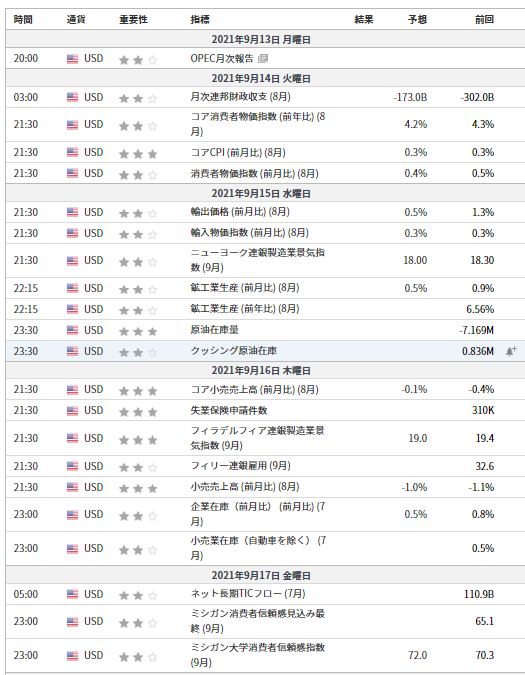Click importance stars for 原油在庫量 row
The height and width of the screenshot is (675, 525).
point(138,331)
